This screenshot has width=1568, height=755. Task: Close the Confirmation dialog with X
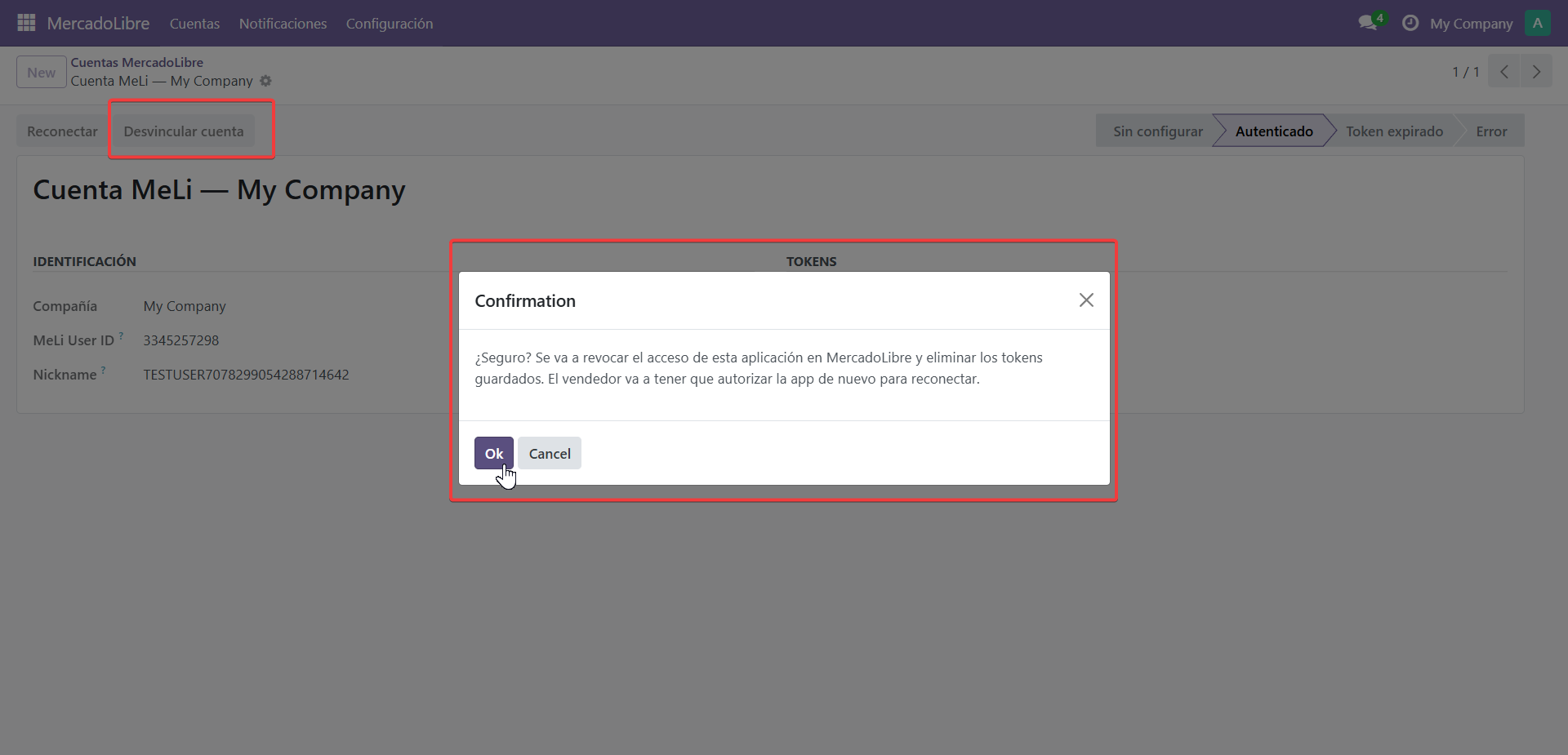pos(1086,300)
